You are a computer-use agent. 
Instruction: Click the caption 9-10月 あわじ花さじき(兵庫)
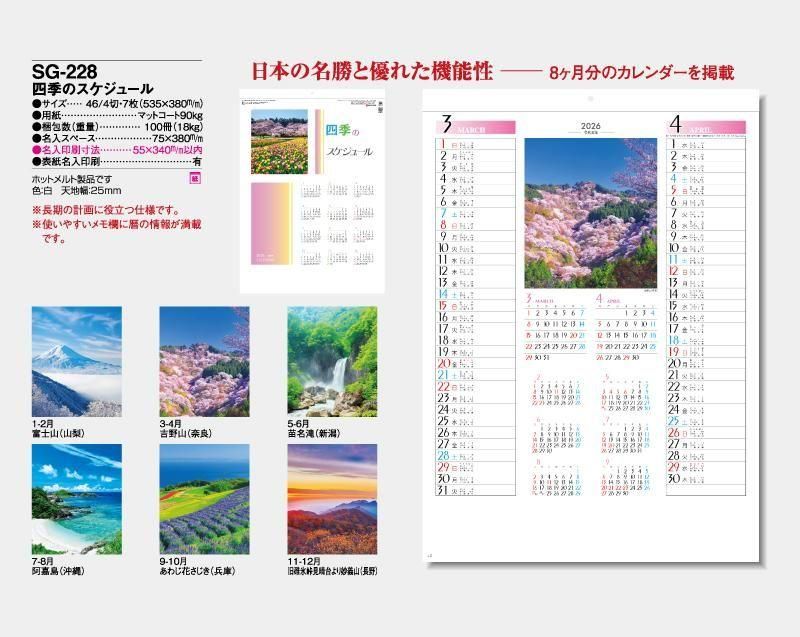pyautogui.click(x=197, y=567)
